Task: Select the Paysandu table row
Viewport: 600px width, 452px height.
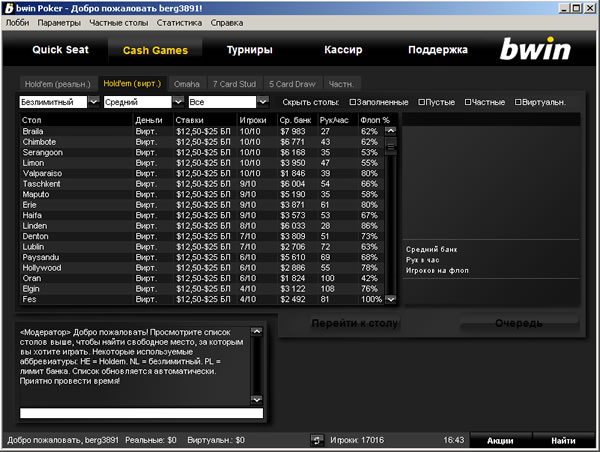Action: pyautogui.click(x=202, y=258)
